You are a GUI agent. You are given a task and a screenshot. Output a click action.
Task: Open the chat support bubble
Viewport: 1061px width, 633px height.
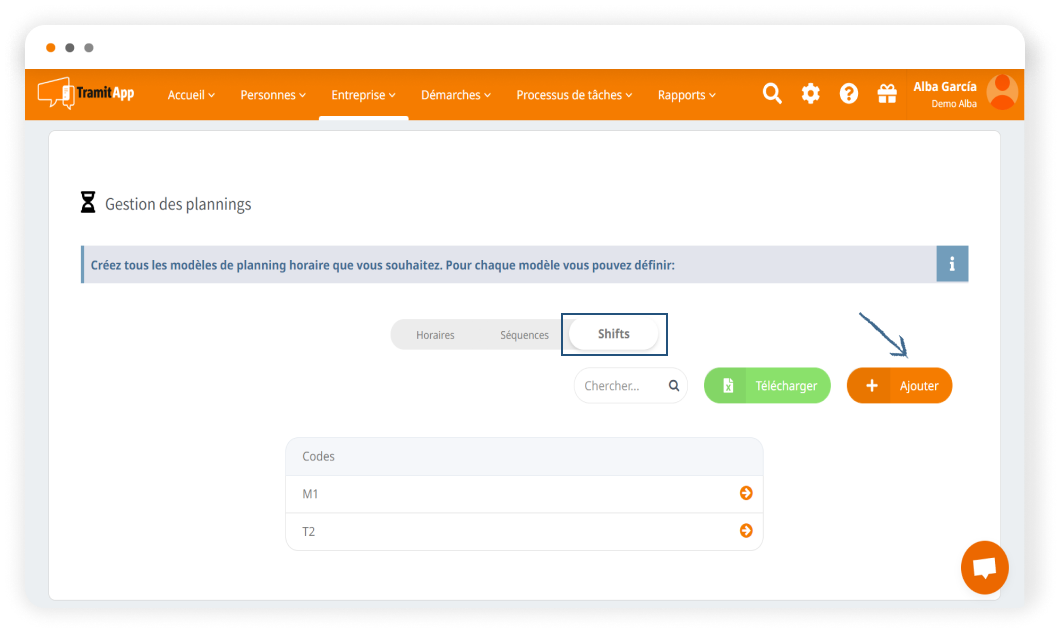984,568
